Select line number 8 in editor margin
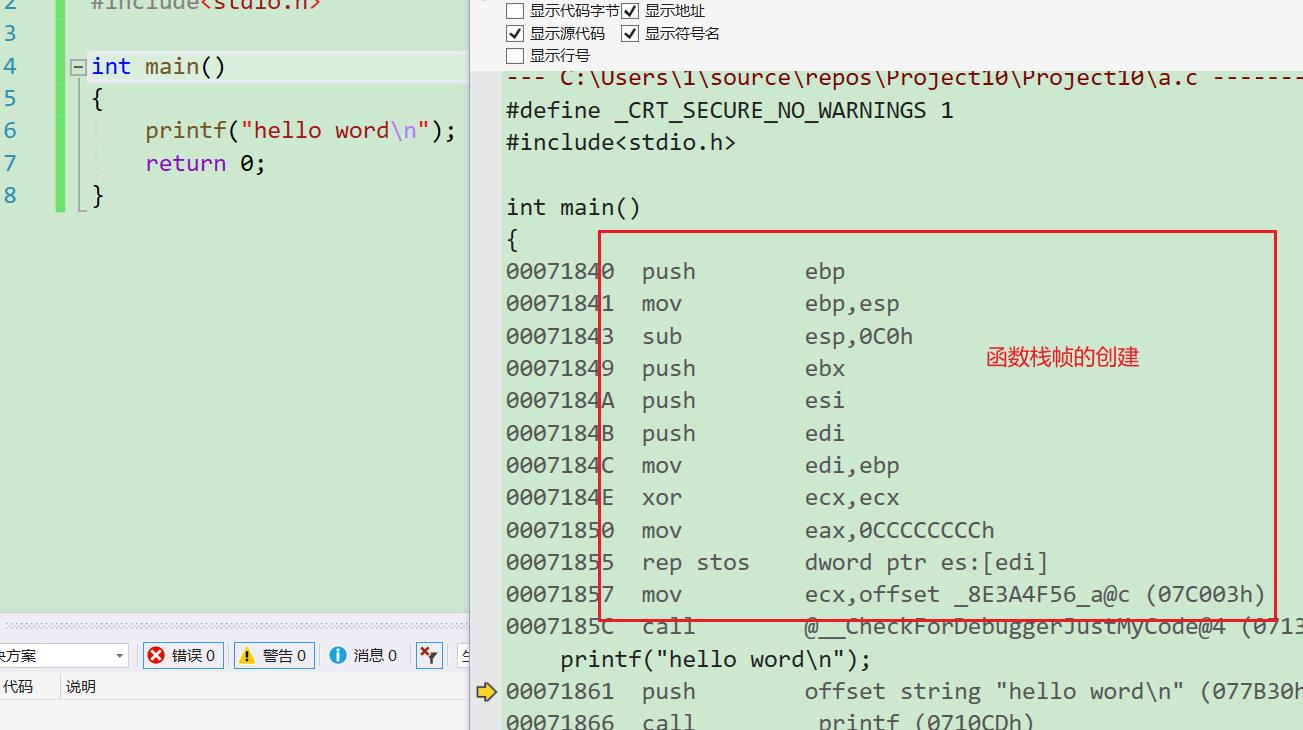 10,195
